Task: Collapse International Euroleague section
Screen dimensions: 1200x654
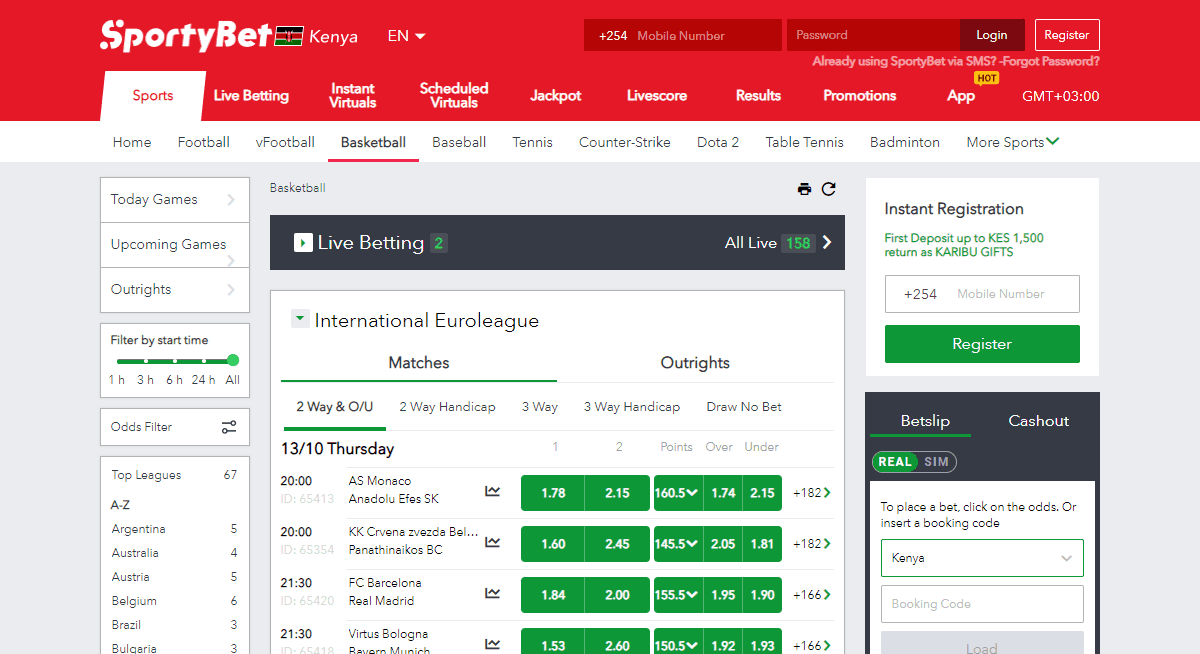Action: 299,319
